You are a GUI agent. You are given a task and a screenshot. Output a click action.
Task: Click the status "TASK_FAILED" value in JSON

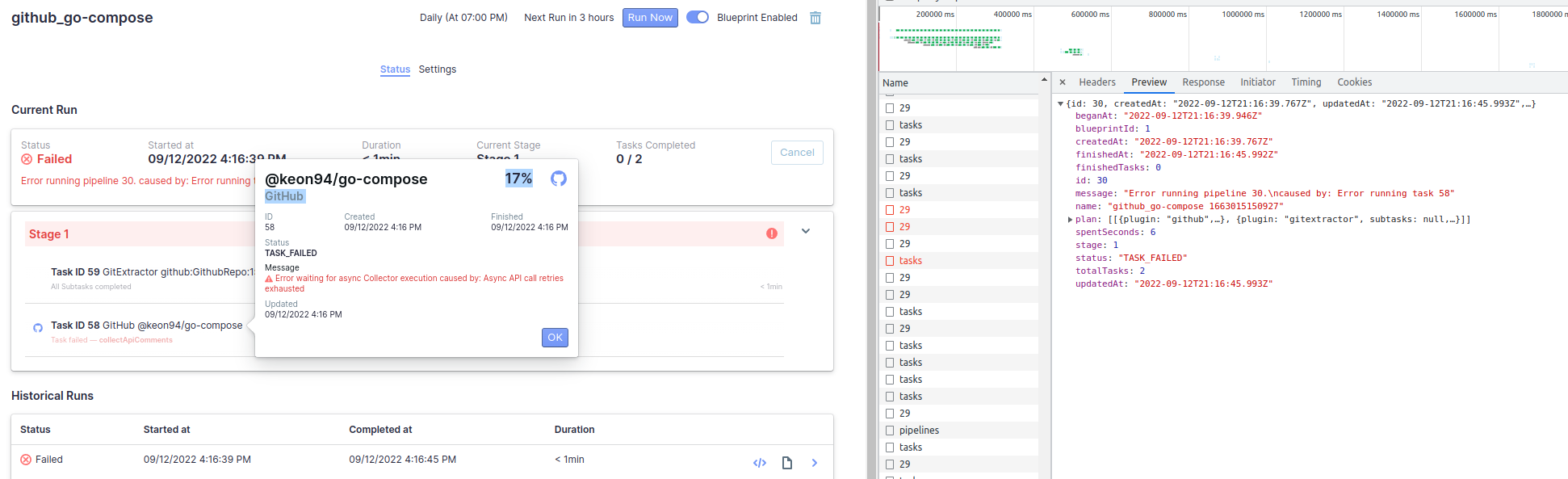tap(1152, 258)
